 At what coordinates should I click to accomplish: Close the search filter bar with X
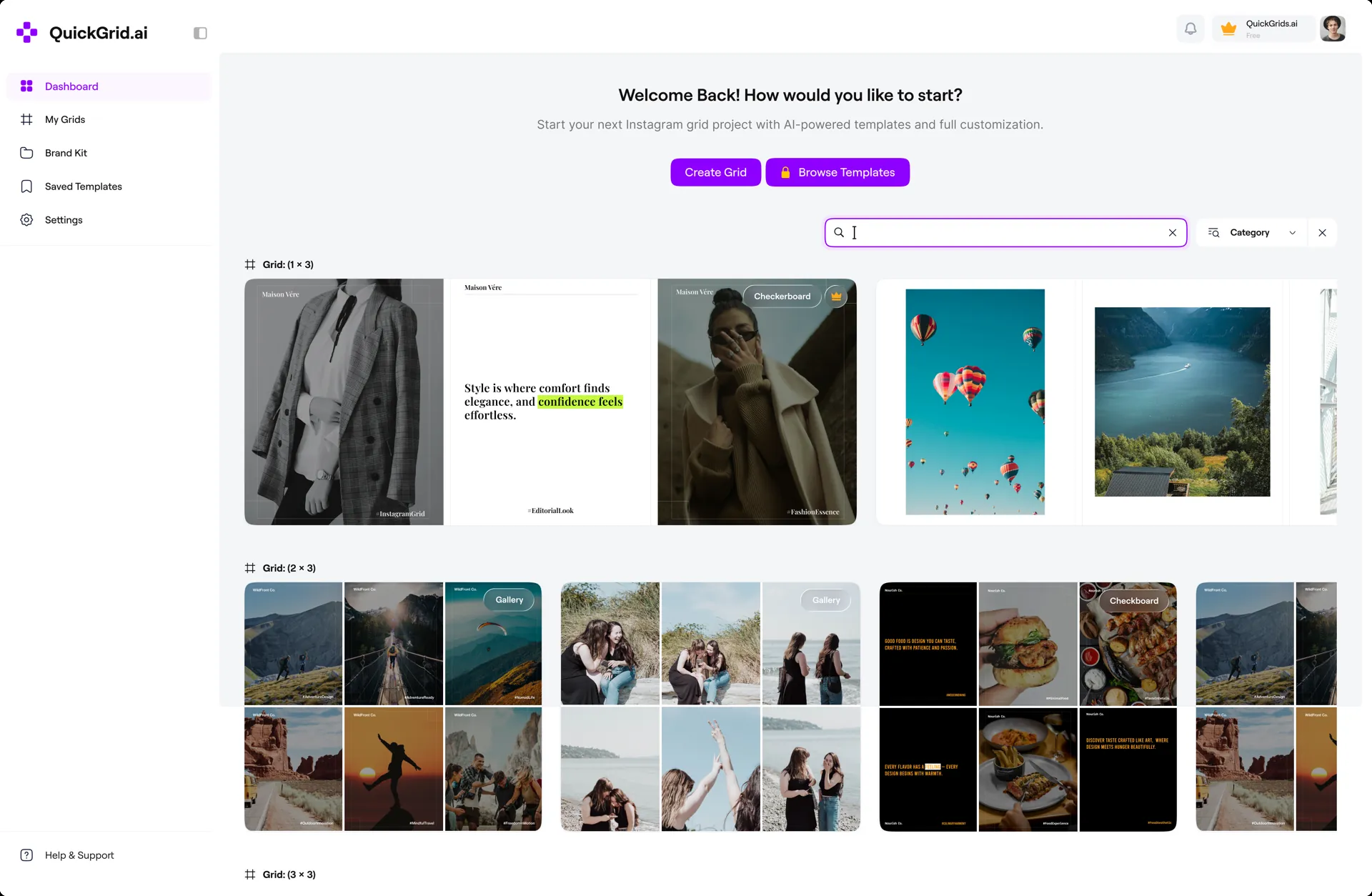pyautogui.click(x=1323, y=233)
